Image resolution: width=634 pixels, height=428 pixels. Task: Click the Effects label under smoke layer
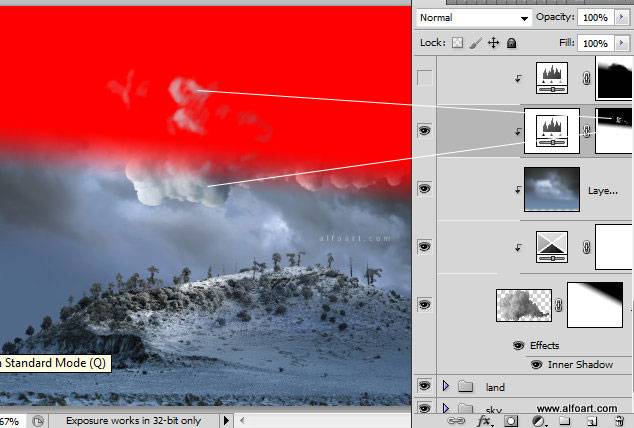coord(544,346)
